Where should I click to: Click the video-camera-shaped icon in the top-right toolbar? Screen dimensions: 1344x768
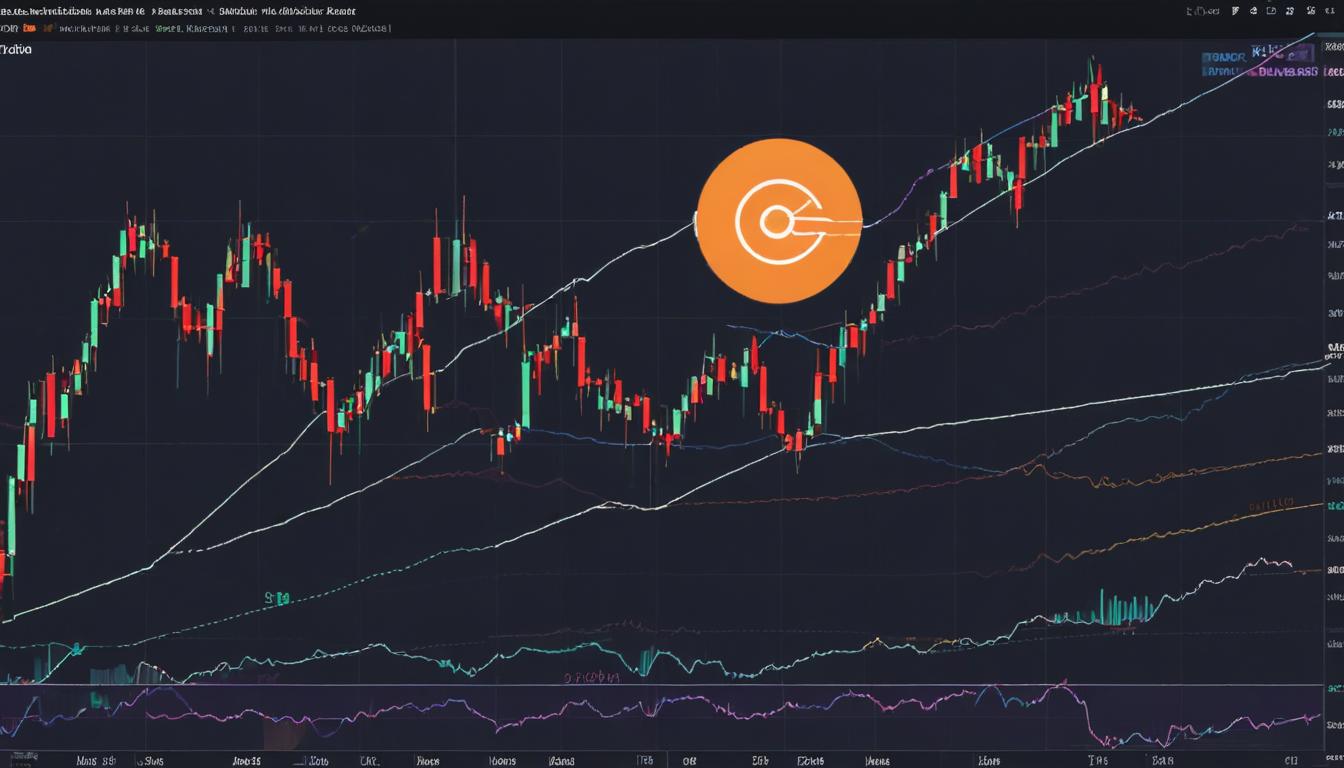(x=1271, y=11)
